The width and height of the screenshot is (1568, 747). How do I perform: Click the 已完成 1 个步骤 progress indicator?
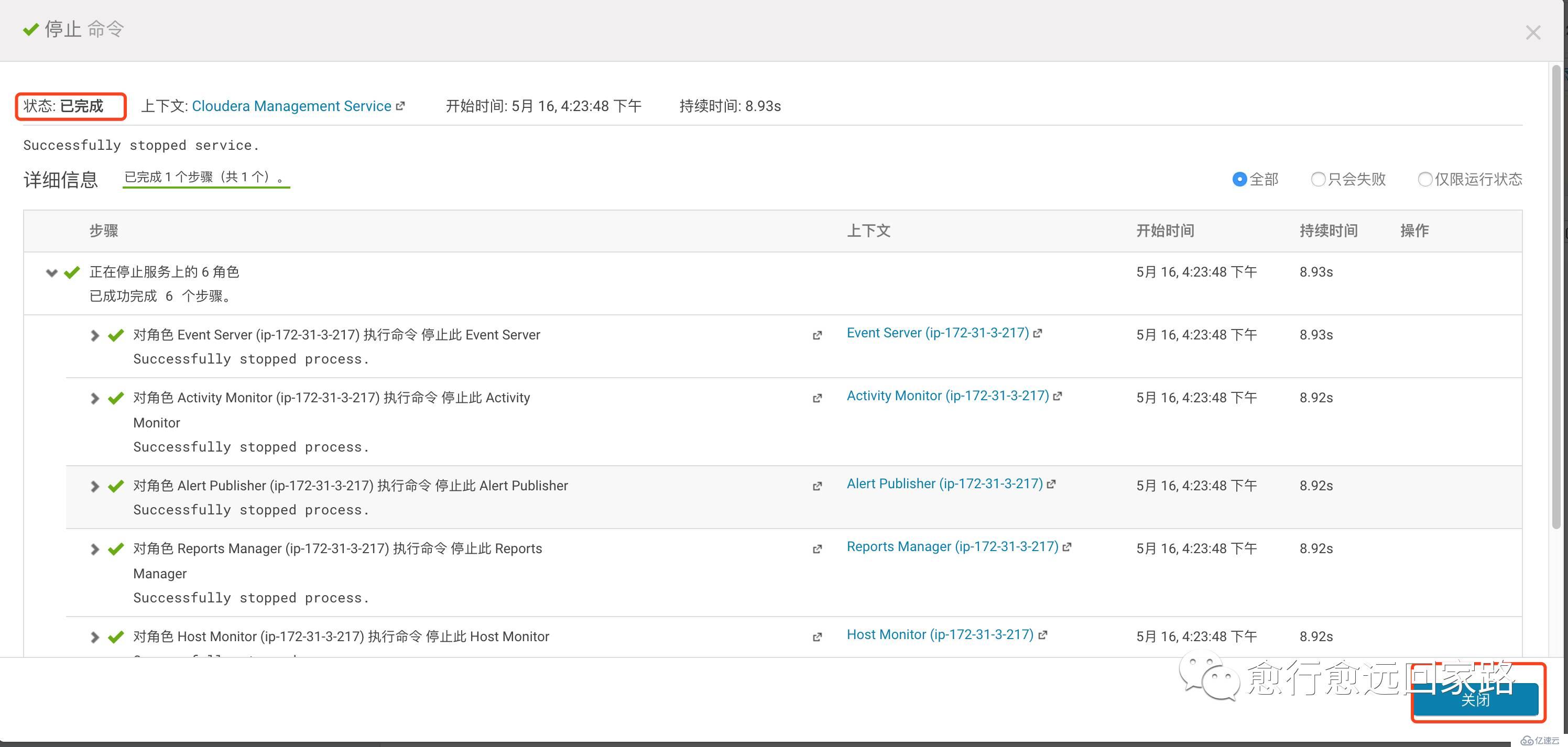tap(206, 178)
